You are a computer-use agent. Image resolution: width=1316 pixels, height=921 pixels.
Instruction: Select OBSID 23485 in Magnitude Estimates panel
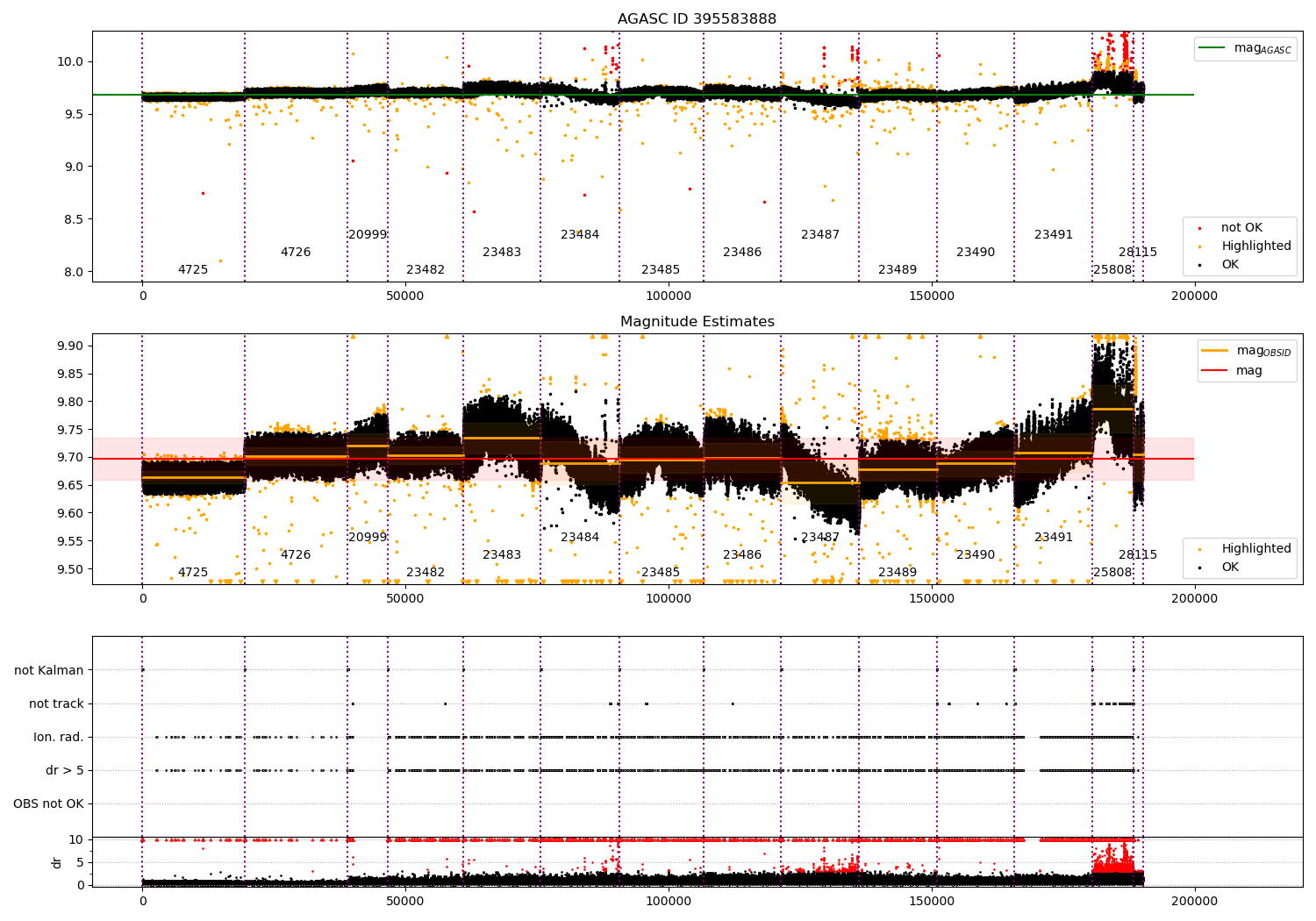661,572
